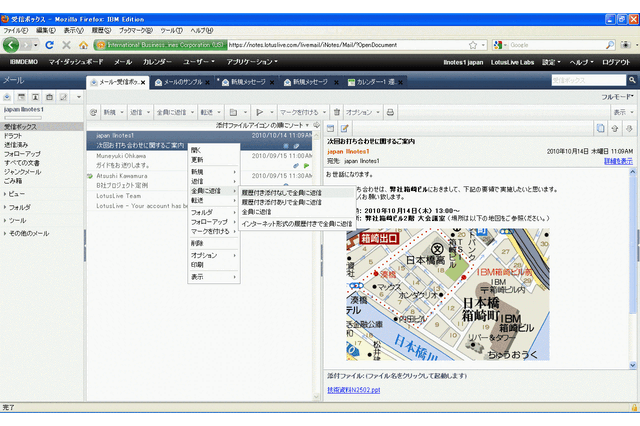Image resolution: width=640 pixels, height=426 pixels.
Task: Open the 新規 dropdown arrow in toolbar
Action: click(x=122, y=112)
